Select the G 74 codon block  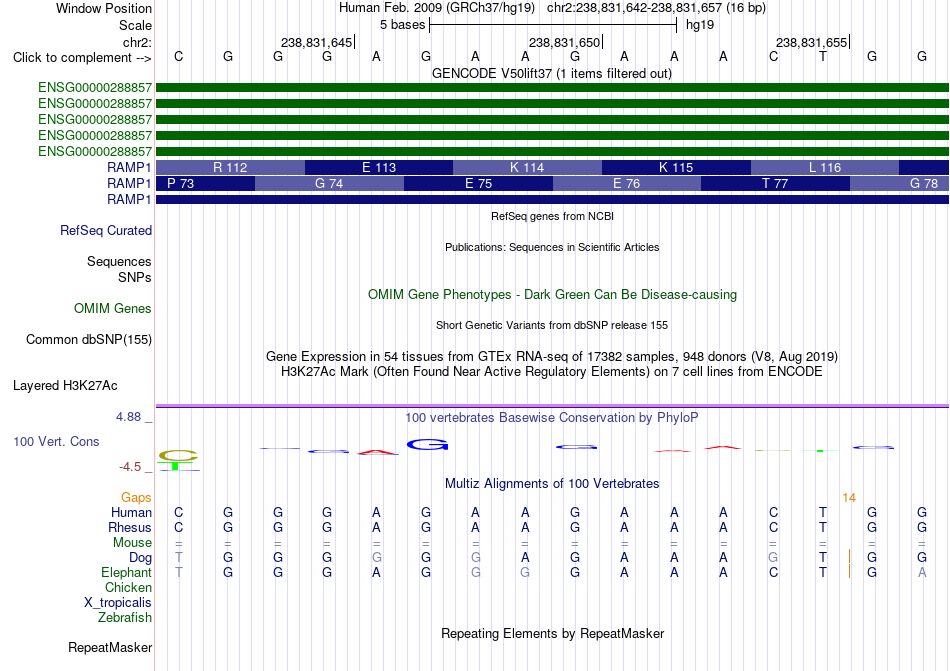pos(329,183)
